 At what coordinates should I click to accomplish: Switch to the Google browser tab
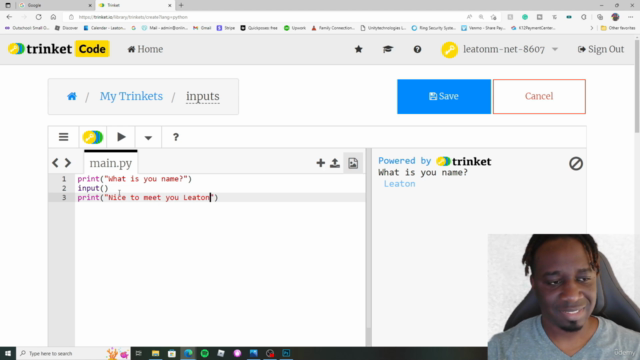pos(55,5)
